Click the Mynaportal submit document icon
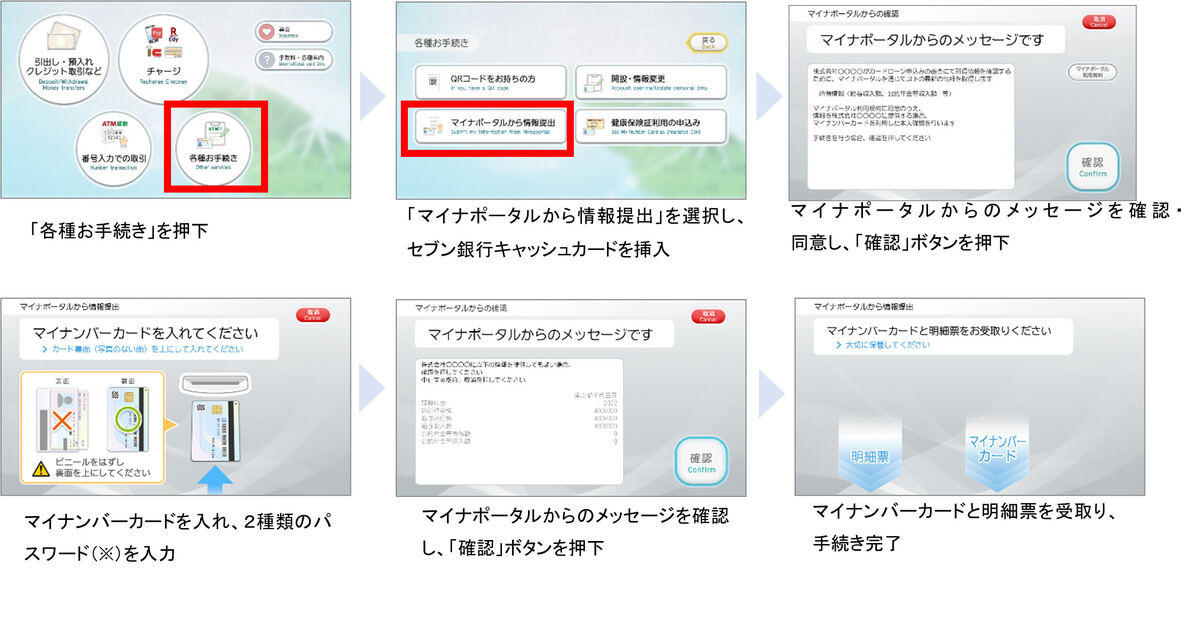The height and width of the screenshot is (622, 1200). [x=433, y=125]
